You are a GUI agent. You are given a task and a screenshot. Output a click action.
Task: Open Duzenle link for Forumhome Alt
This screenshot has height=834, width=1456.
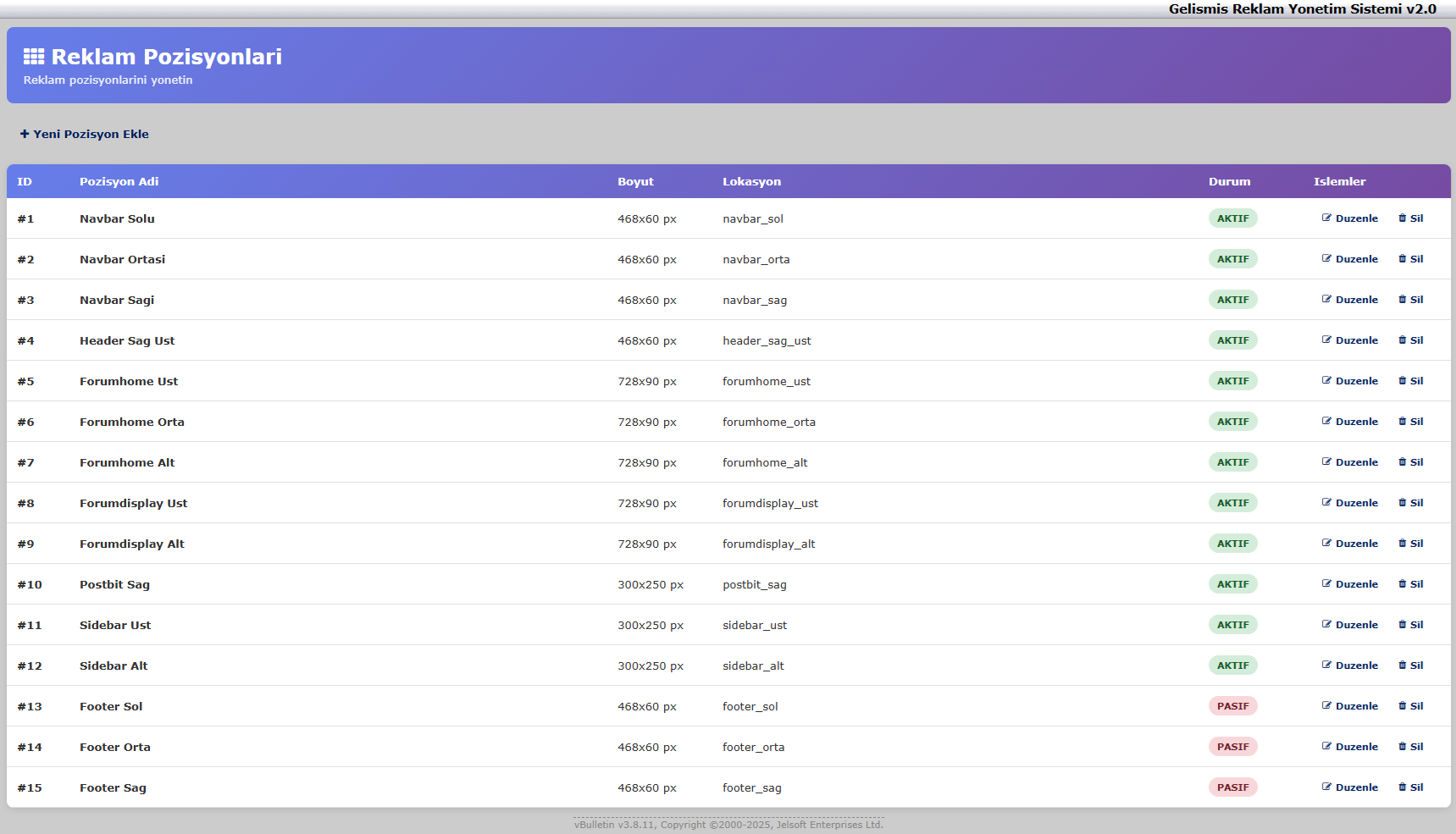(1356, 462)
